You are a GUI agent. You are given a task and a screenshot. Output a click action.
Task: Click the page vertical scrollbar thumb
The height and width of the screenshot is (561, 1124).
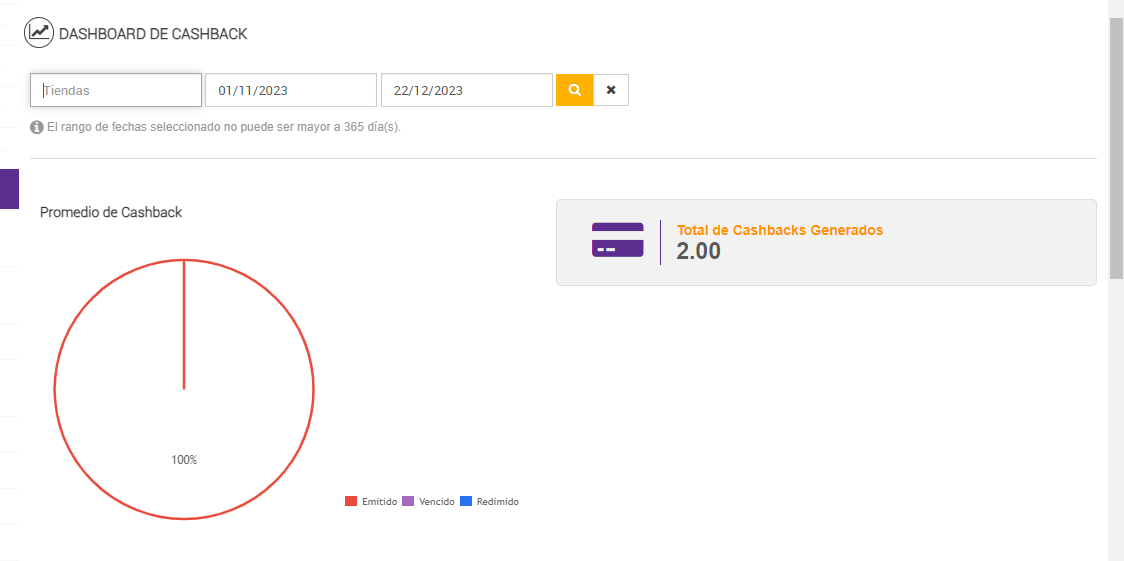click(x=1116, y=148)
